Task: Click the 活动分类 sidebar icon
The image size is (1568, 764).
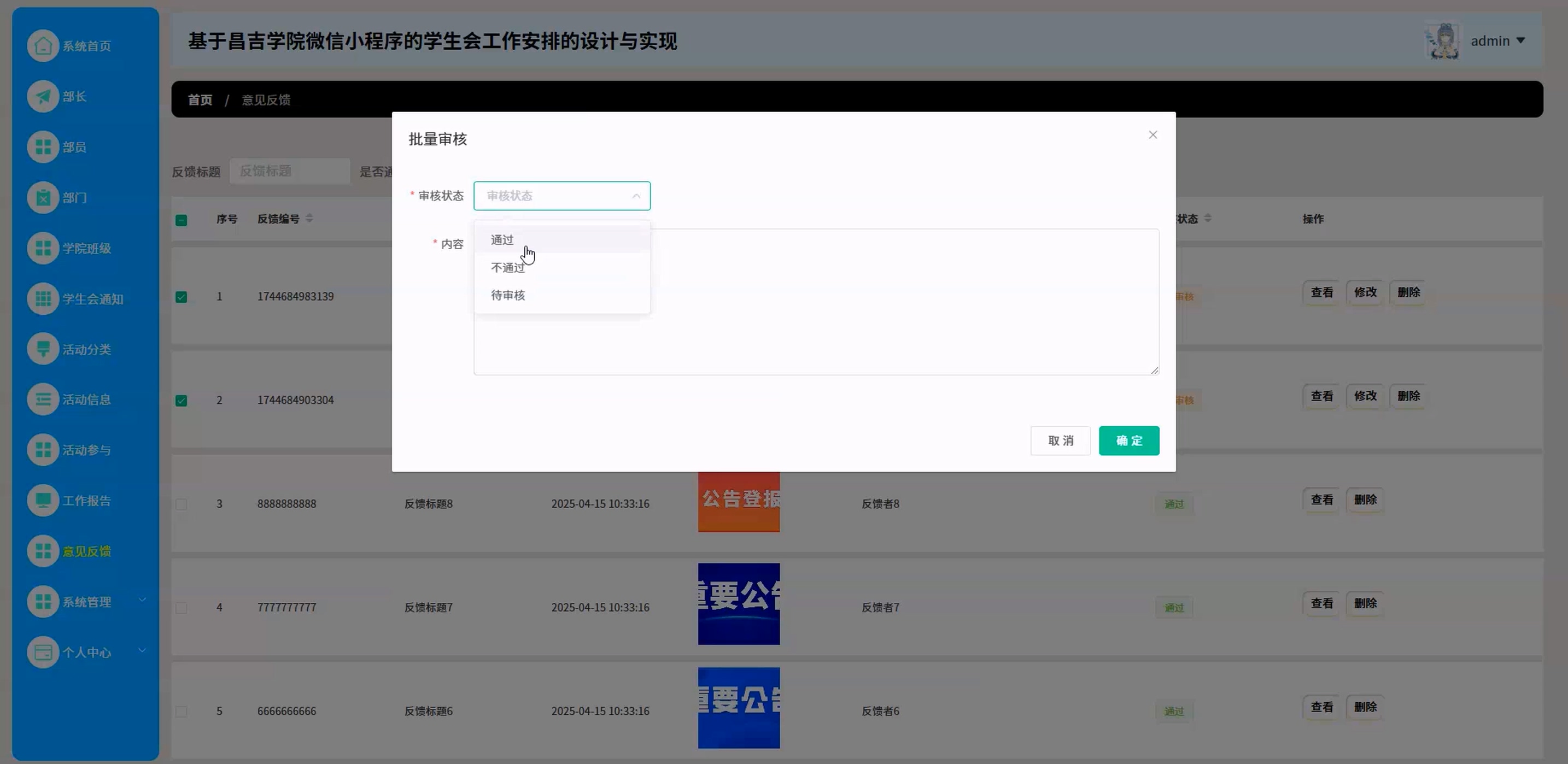Action: click(x=43, y=349)
